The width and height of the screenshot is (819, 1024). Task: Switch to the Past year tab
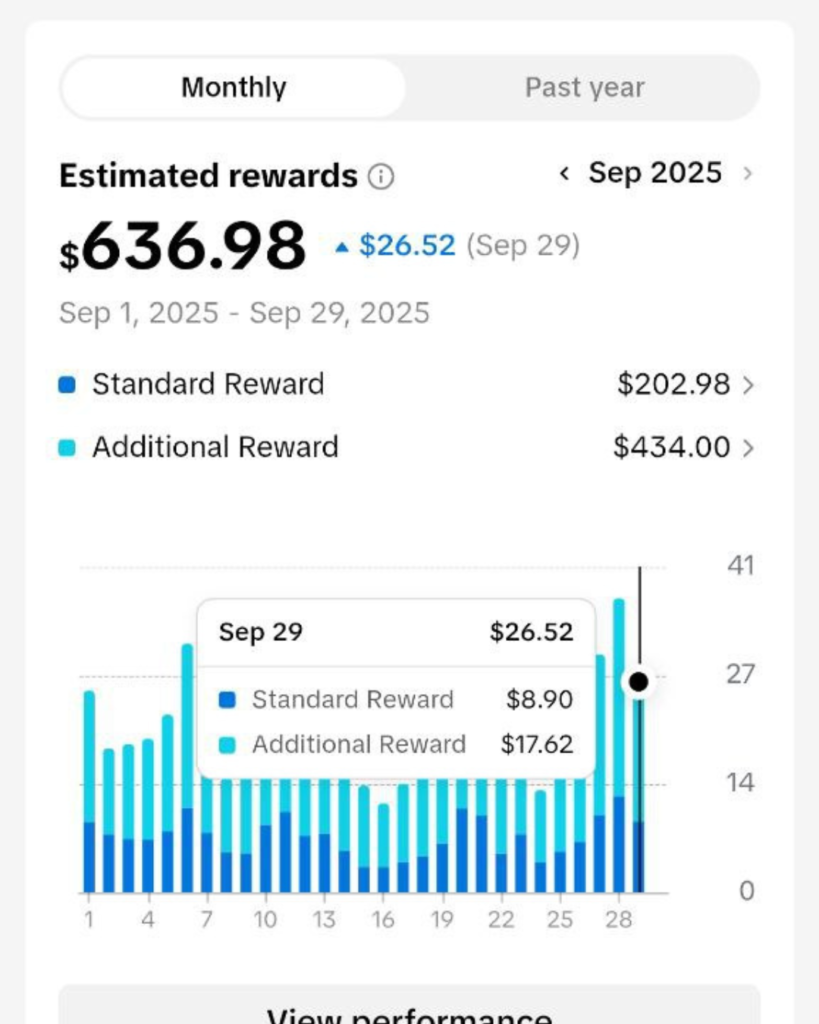584,88
